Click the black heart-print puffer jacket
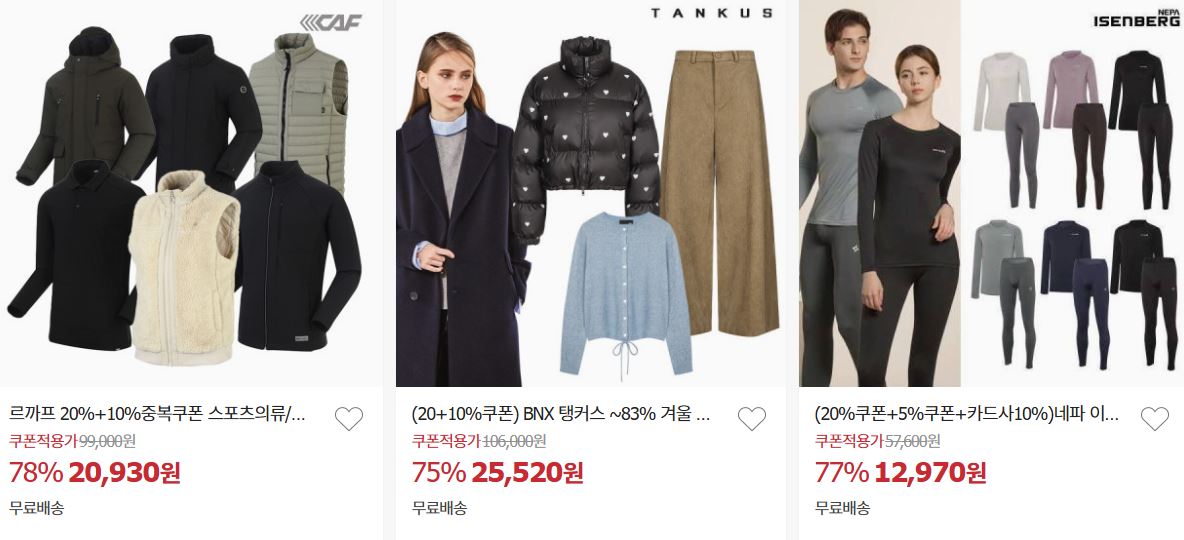The image size is (1184, 540). point(586,140)
